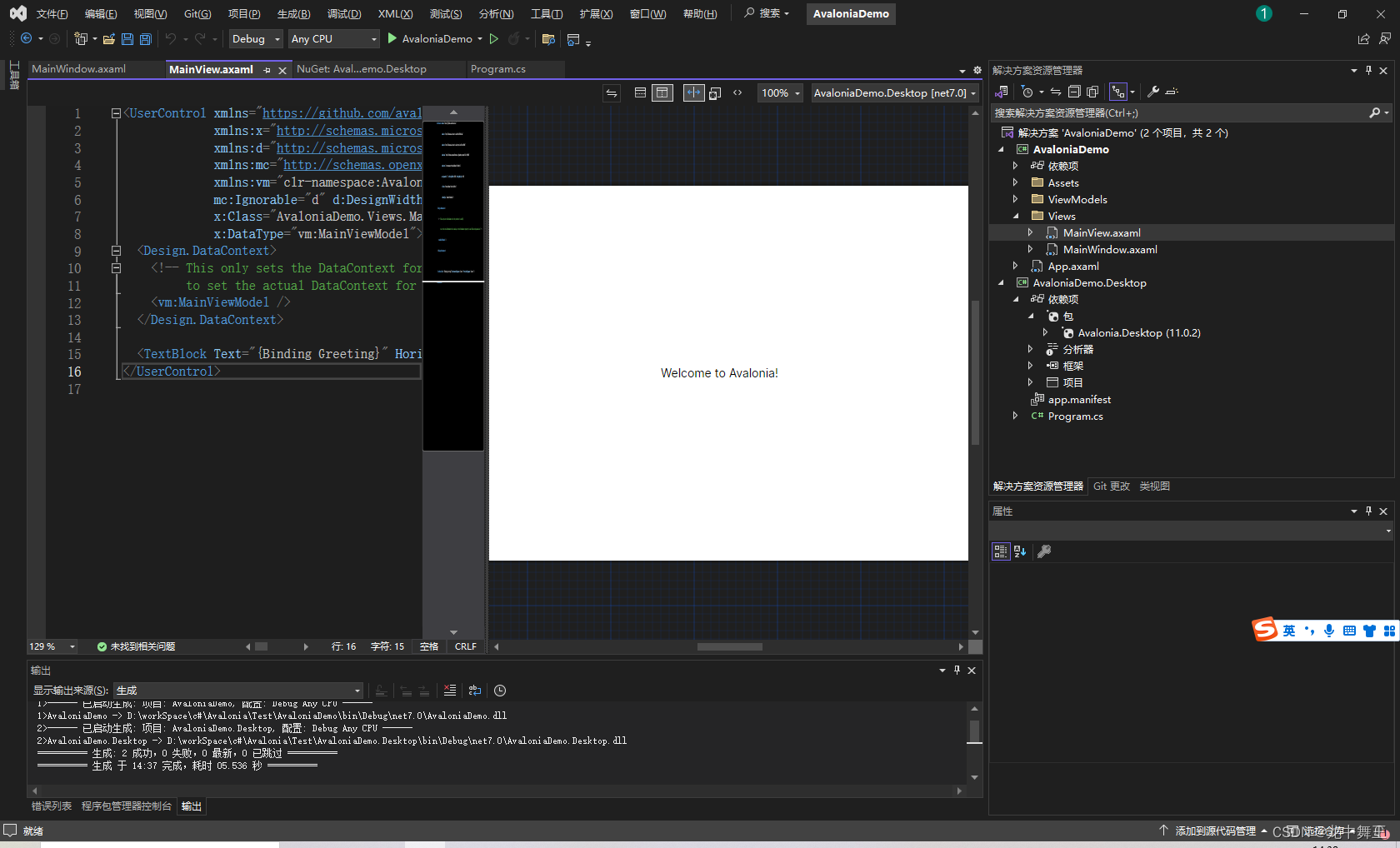Click the Navigate Backward arrow icon
Screen dimensions: 1400x848
tap(27, 39)
